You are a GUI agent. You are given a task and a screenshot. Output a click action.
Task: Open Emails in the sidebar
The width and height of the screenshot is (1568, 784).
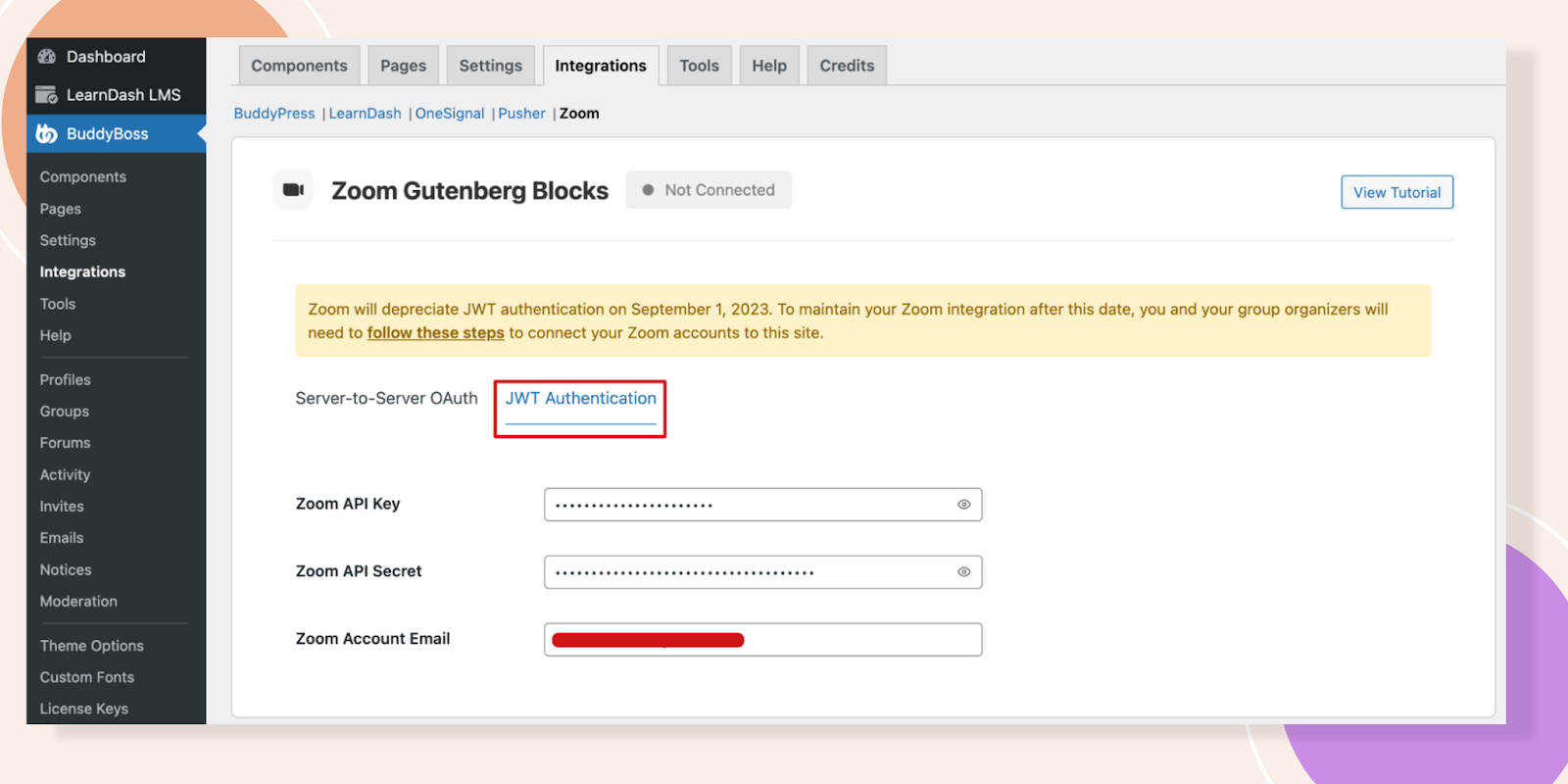tap(61, 538)
